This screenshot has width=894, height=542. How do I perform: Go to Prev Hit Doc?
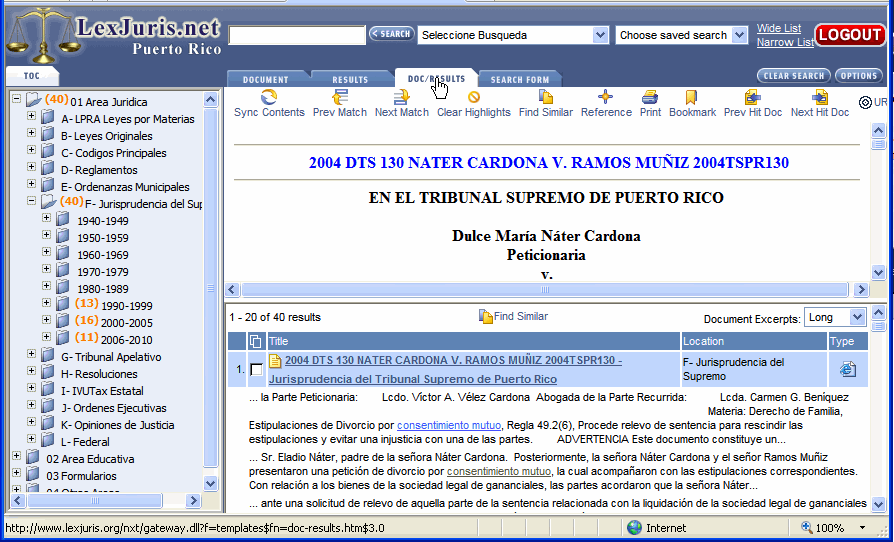point(753,103)
